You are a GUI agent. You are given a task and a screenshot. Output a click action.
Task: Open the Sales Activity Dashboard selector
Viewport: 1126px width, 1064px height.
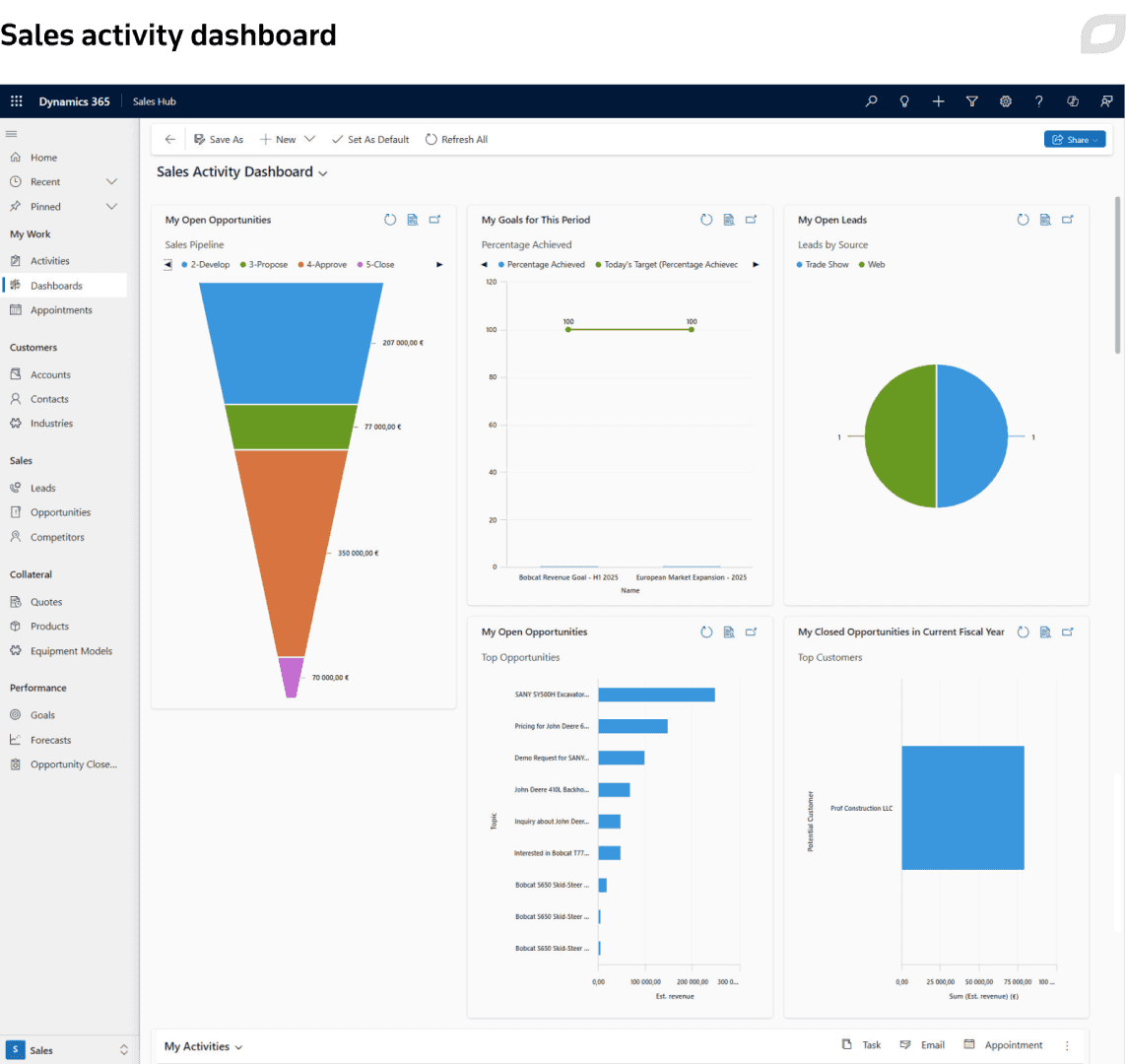242,172
